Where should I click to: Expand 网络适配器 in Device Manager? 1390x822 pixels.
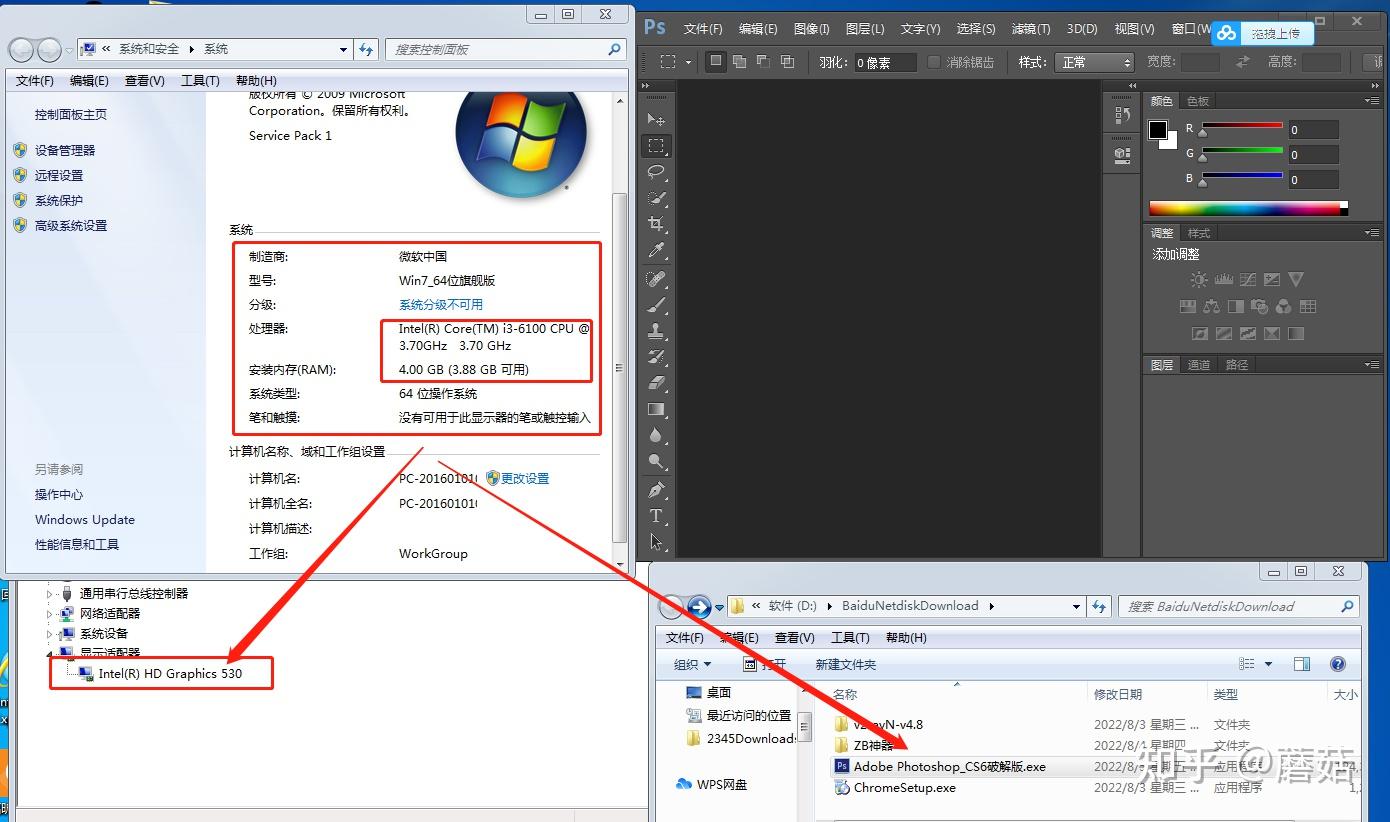coord(49,613)
